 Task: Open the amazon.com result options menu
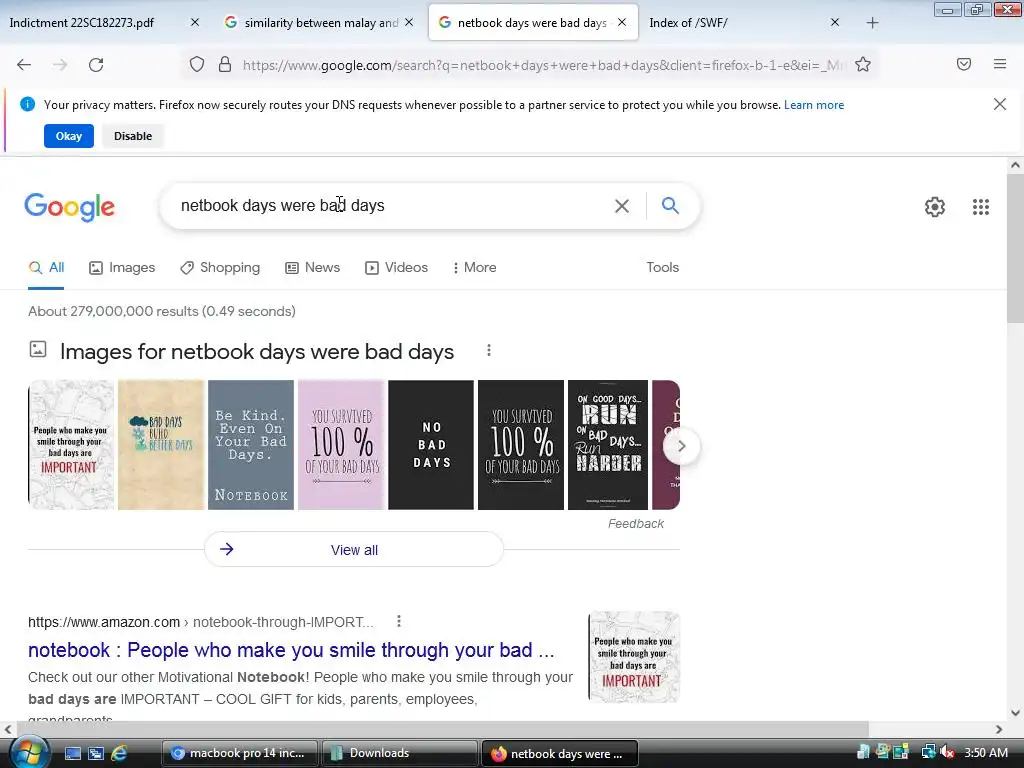coord(398,621)
